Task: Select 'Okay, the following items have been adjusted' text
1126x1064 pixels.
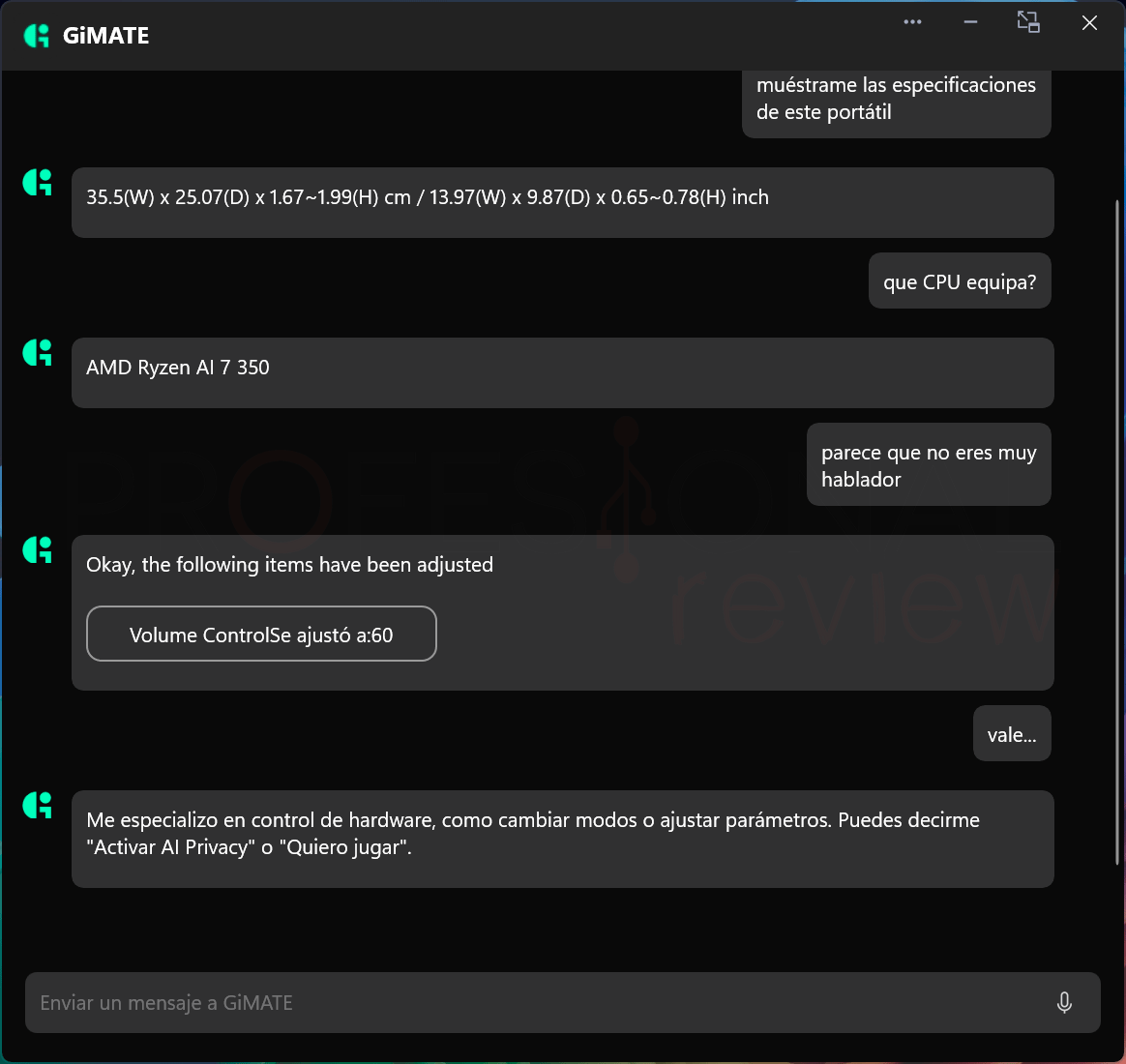Action: [x=289, y=565]
